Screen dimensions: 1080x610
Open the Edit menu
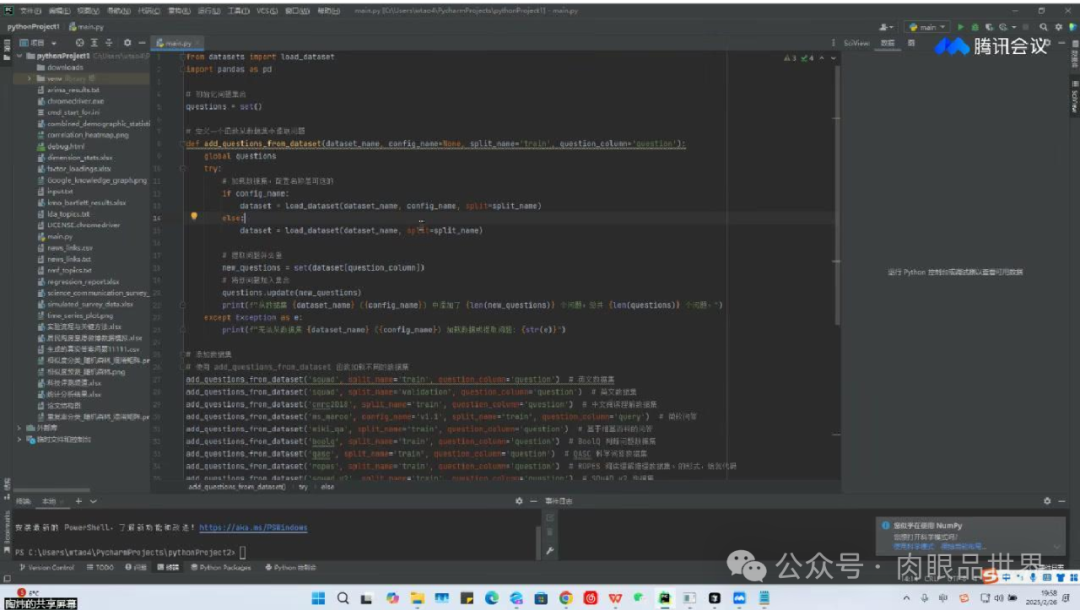(x=59, y=10)
